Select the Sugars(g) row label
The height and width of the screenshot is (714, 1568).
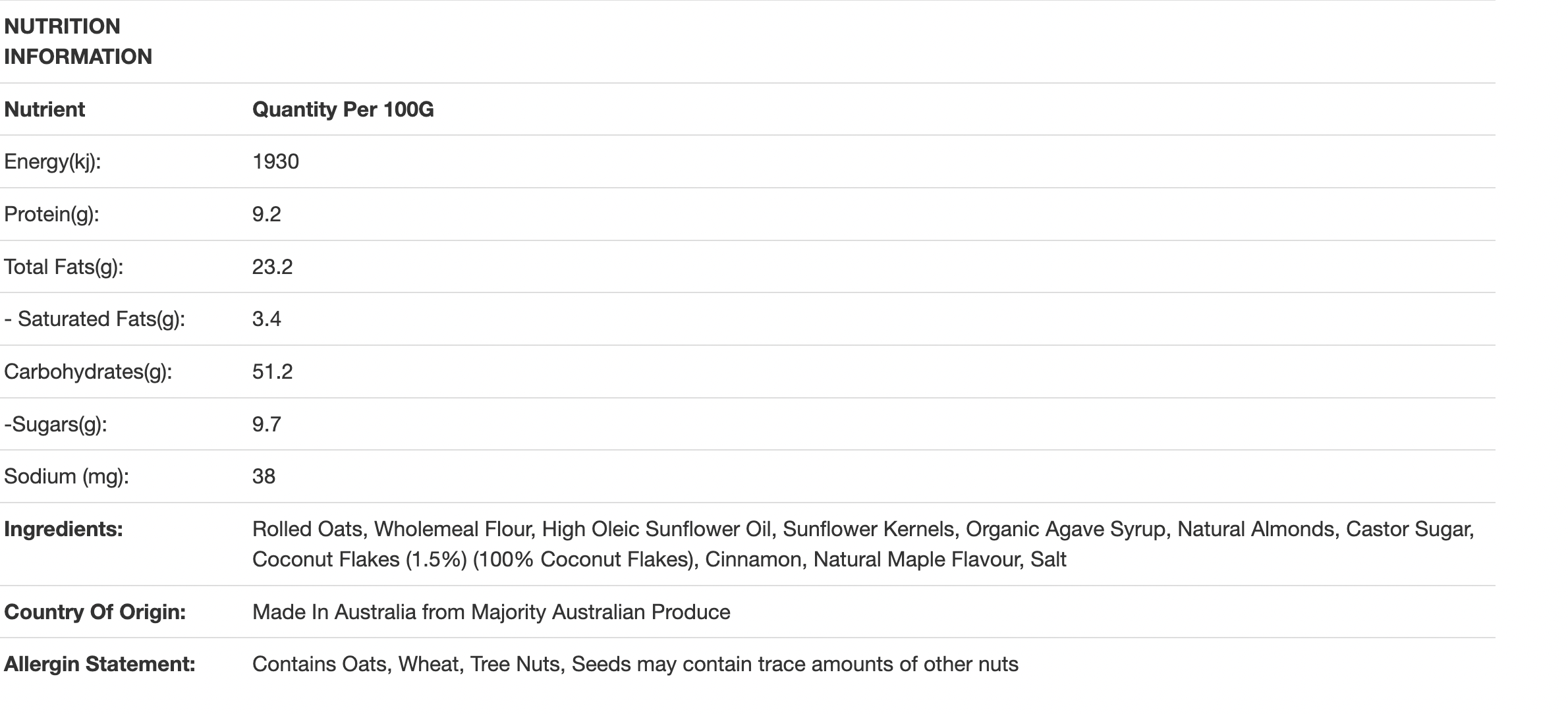pos(55,424)
